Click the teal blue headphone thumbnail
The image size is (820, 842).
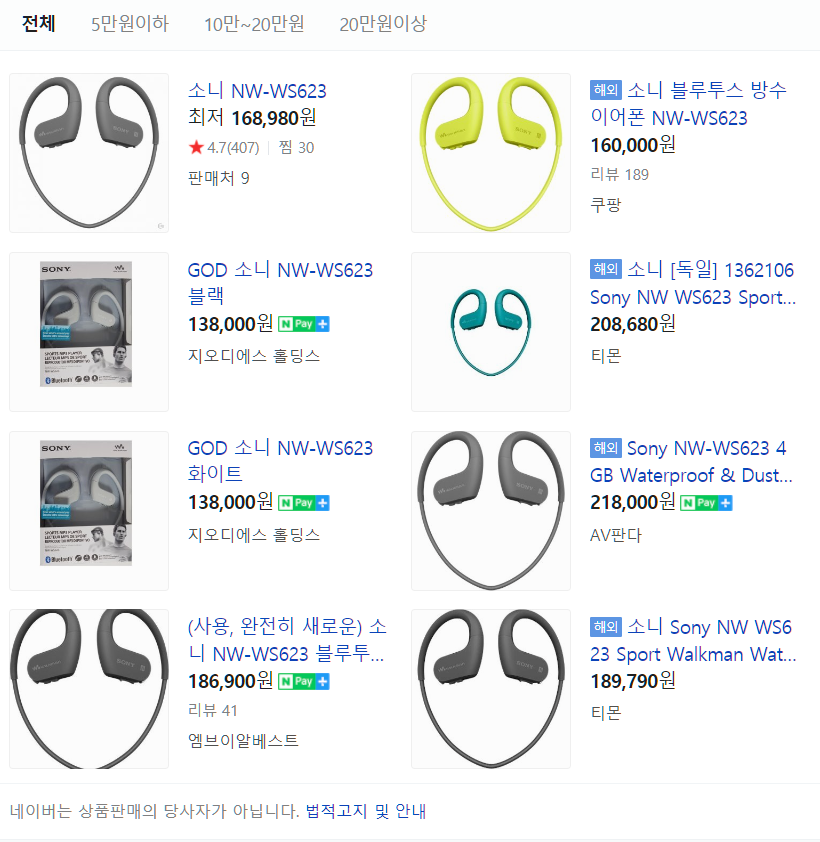pyautogui.click(x=491, y=332)
